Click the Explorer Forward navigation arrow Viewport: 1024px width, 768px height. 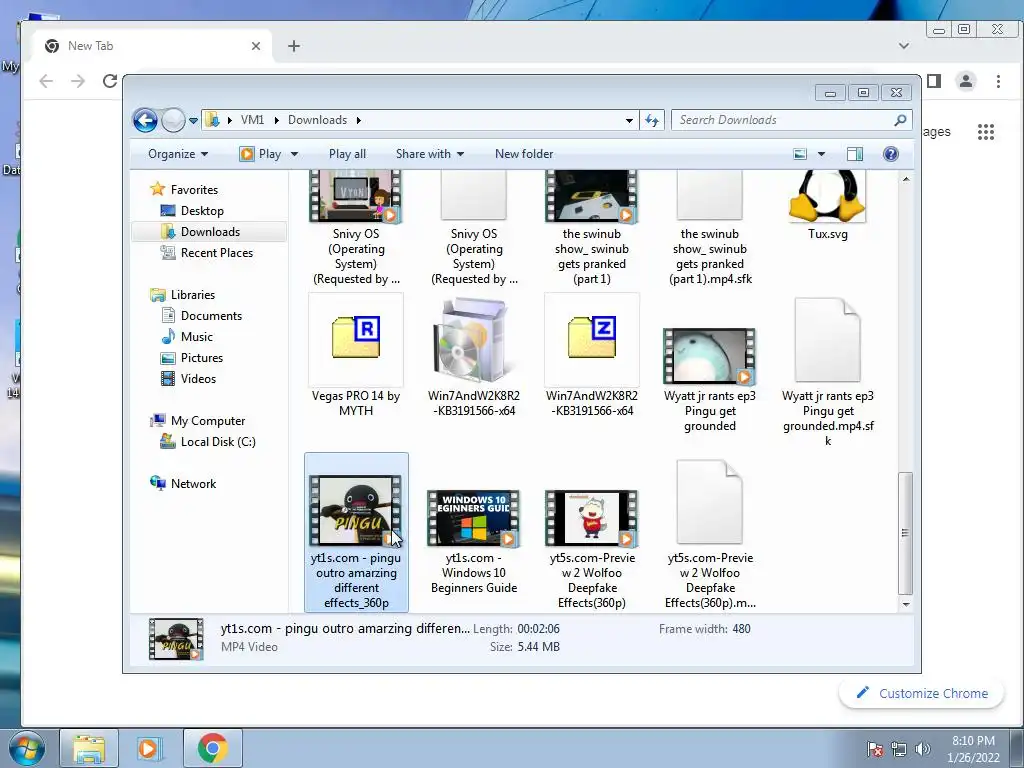point(173,120)
